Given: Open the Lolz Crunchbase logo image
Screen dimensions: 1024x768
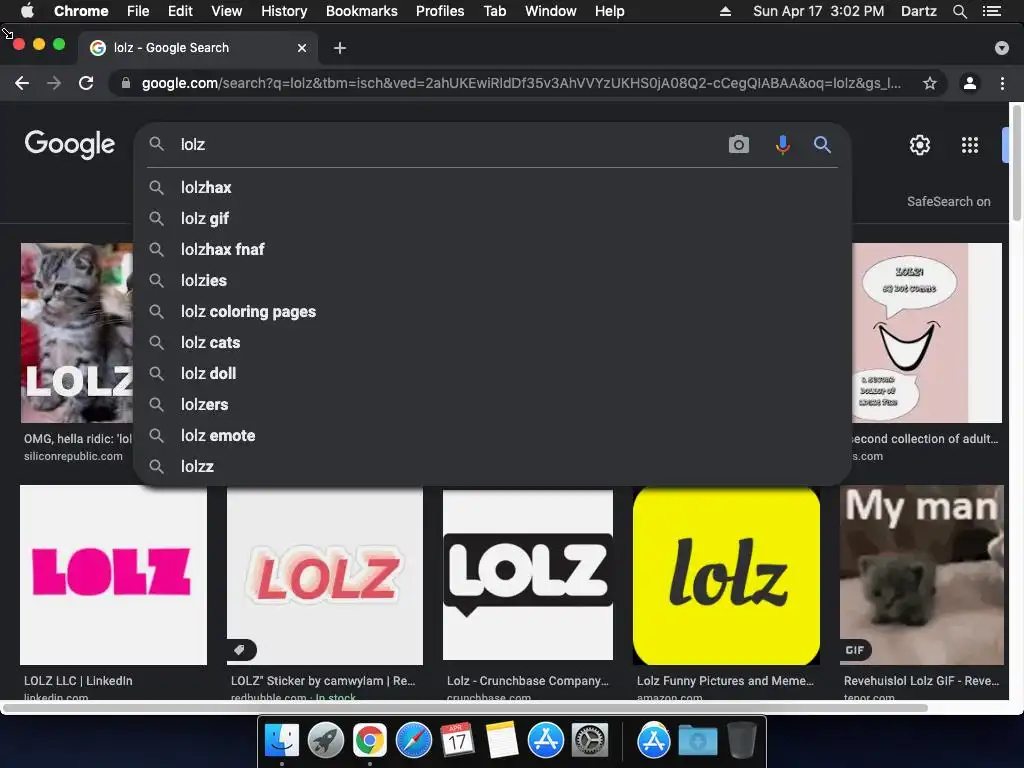Looking at the screenshot, I should click(x=528, y=574).
